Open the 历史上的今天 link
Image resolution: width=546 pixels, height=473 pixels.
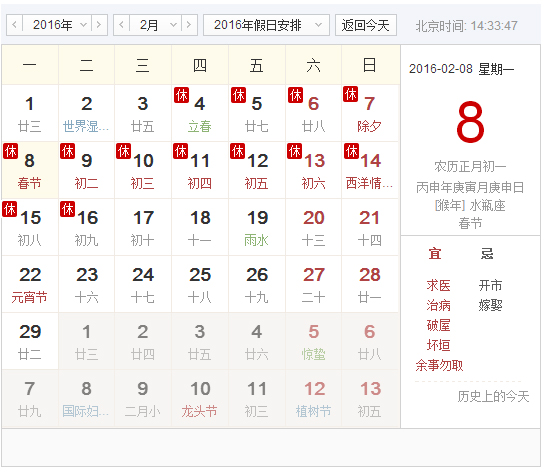pos(493,396)
